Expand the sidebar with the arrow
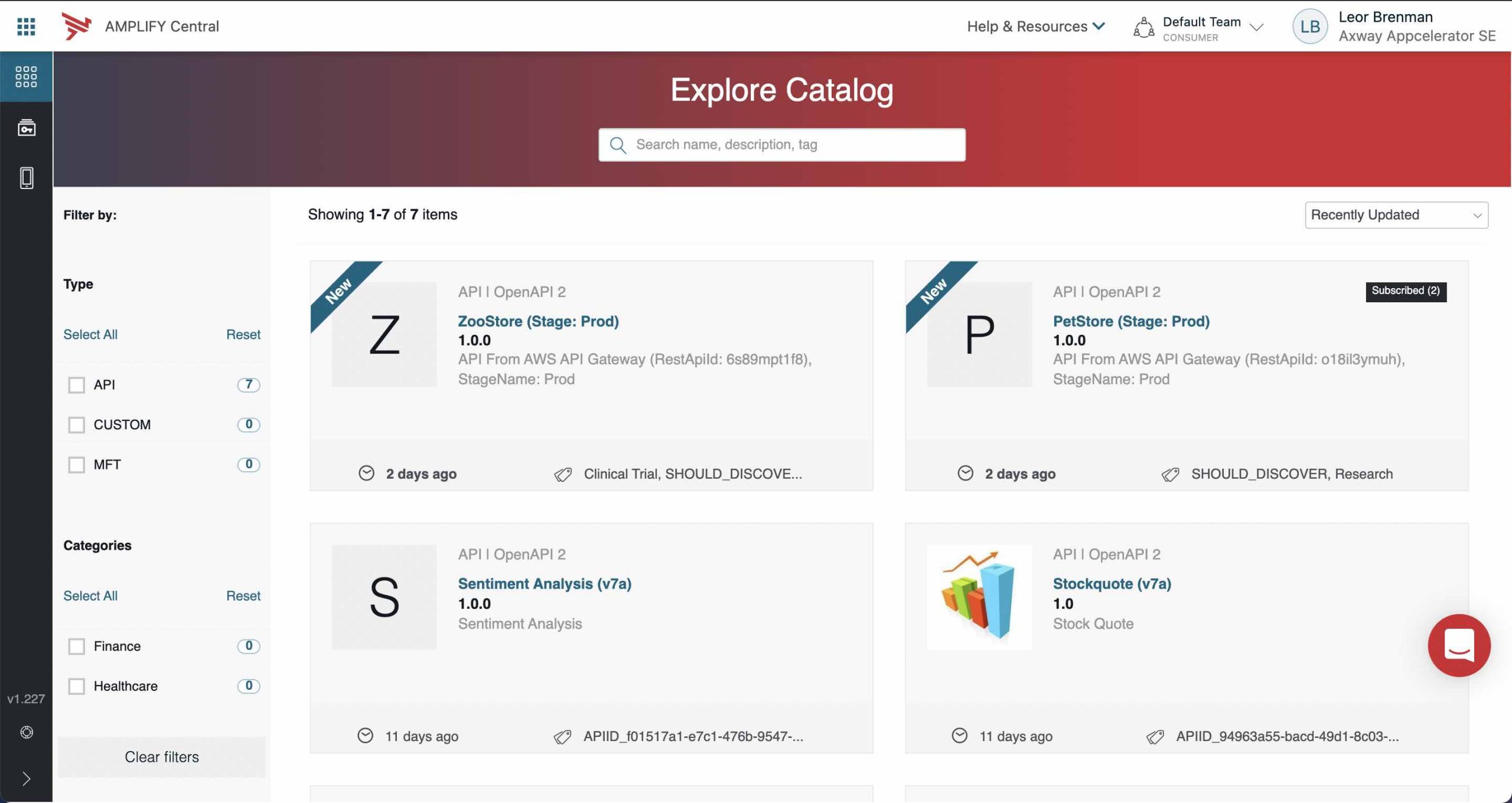Image resolution: width=1512 pixels, height=803 pixels. 26,779
